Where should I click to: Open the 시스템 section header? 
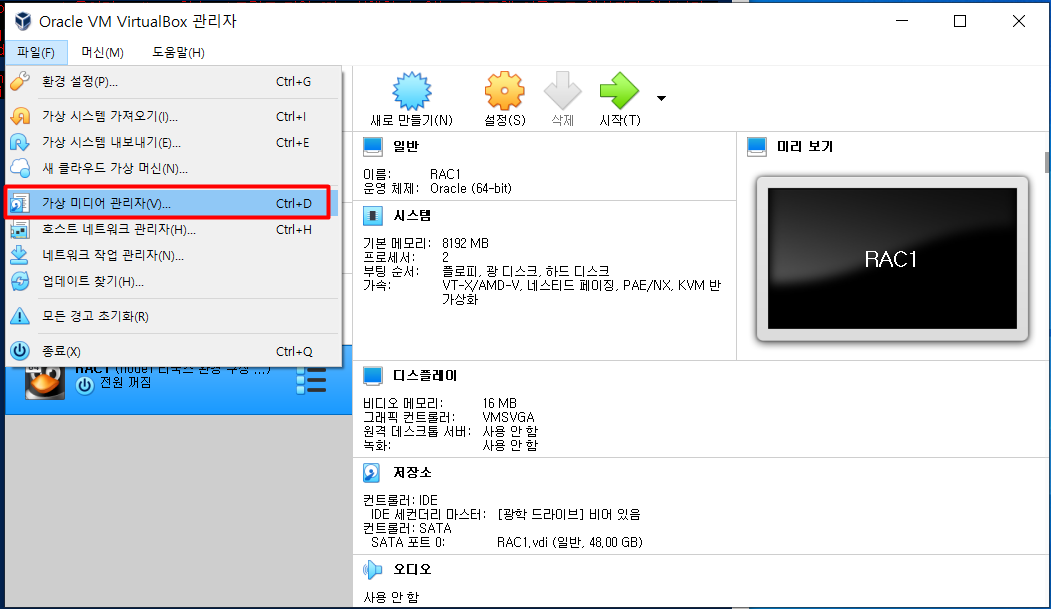point(412,216)
